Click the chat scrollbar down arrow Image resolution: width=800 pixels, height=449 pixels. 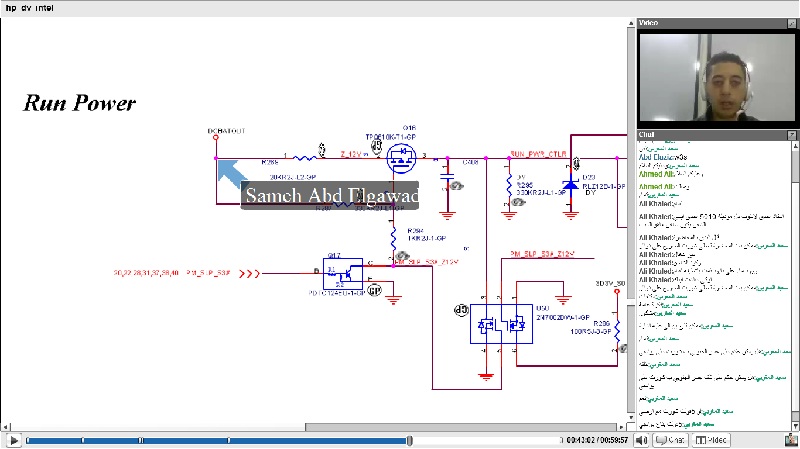[795, 427]
